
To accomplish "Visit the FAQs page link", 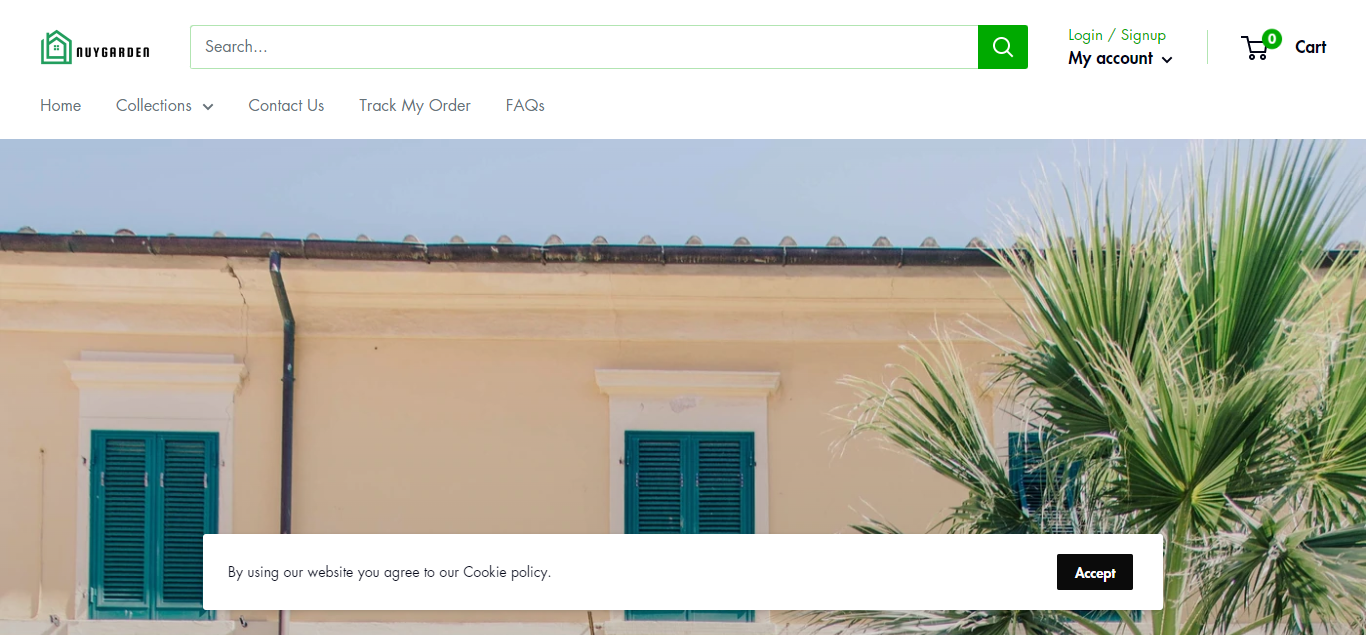I will click(x=525, y=105).
